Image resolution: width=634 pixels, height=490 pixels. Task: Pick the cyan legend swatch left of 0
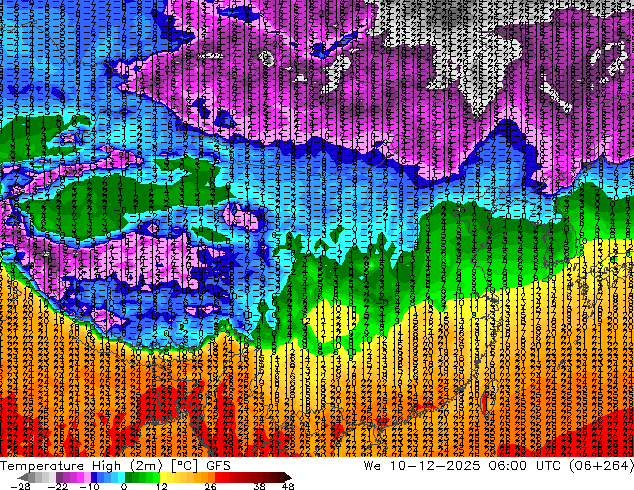click(121, 477)
